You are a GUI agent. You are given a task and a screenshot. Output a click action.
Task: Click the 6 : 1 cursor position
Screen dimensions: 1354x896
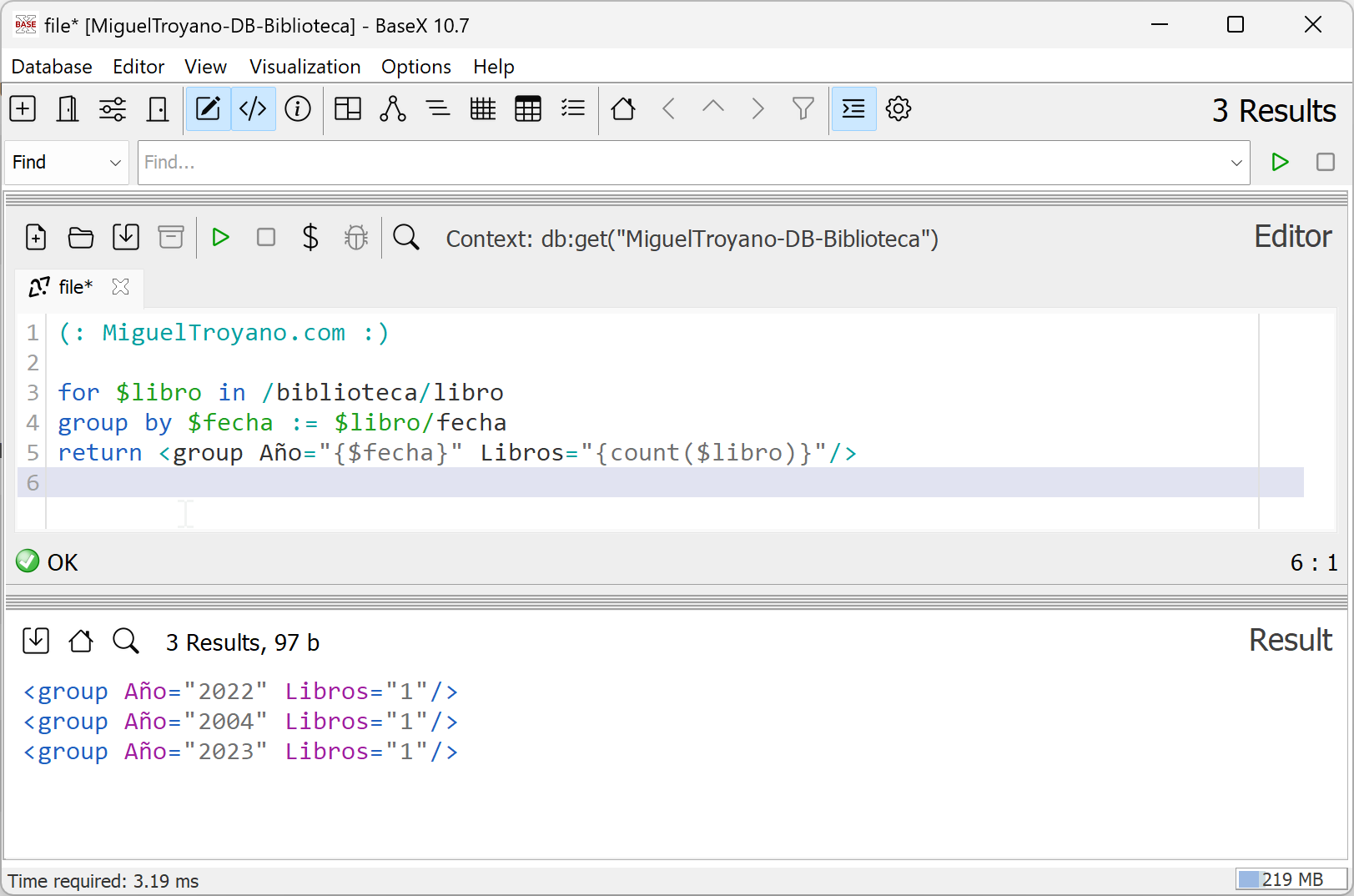click(1313, 563)
